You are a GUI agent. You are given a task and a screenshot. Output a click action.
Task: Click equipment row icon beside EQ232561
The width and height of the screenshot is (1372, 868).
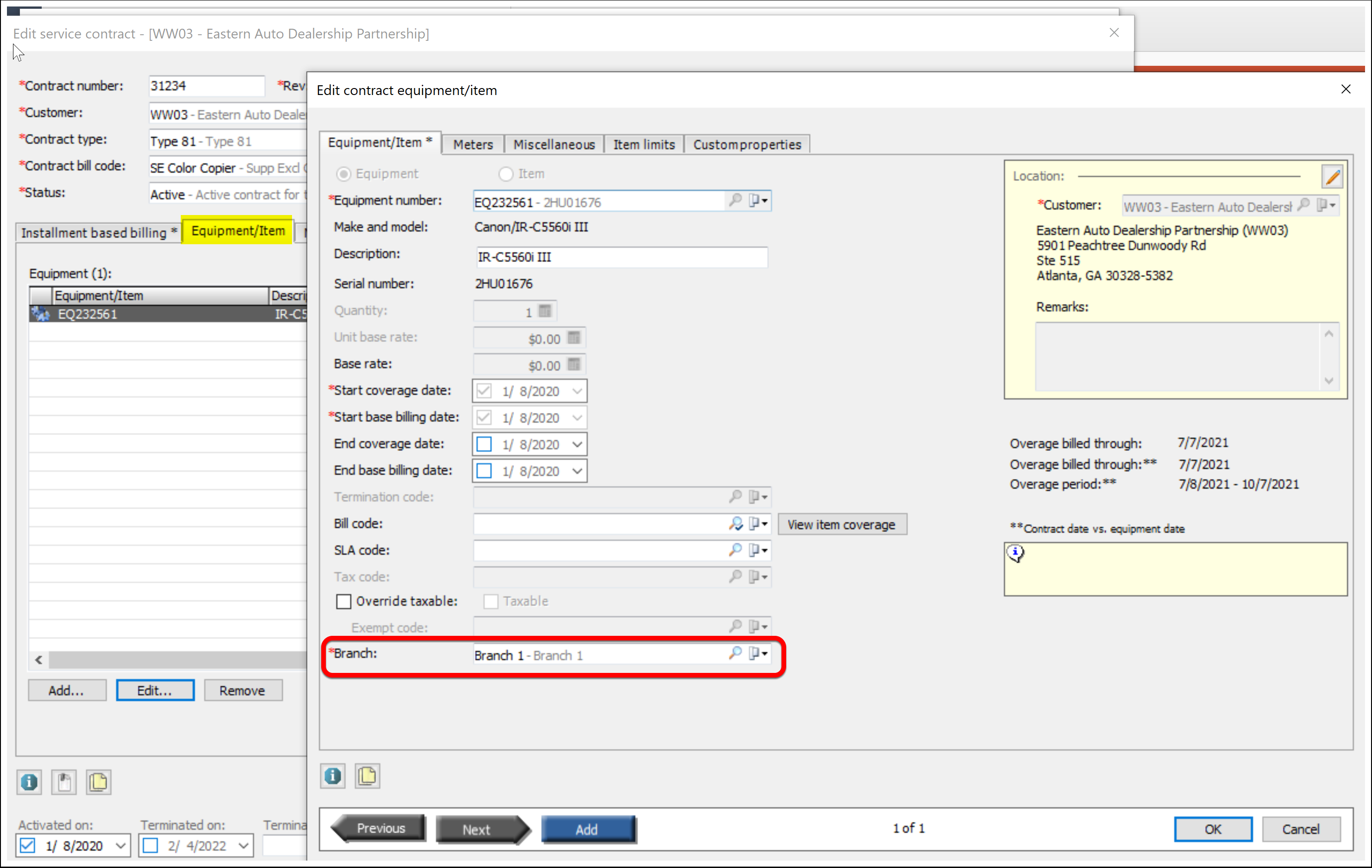pos(40,314)
